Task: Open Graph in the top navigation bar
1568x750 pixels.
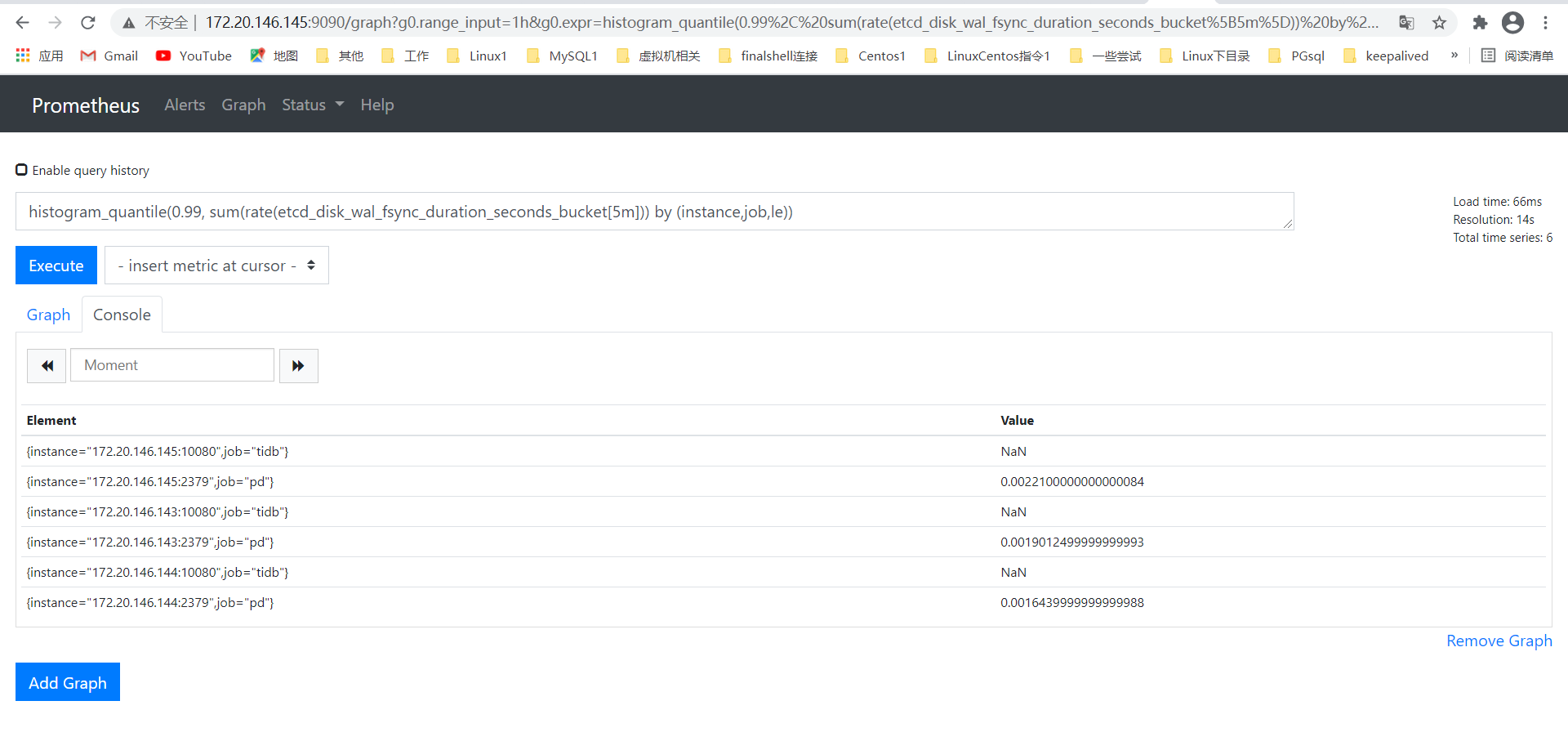Action: point(243,105)
